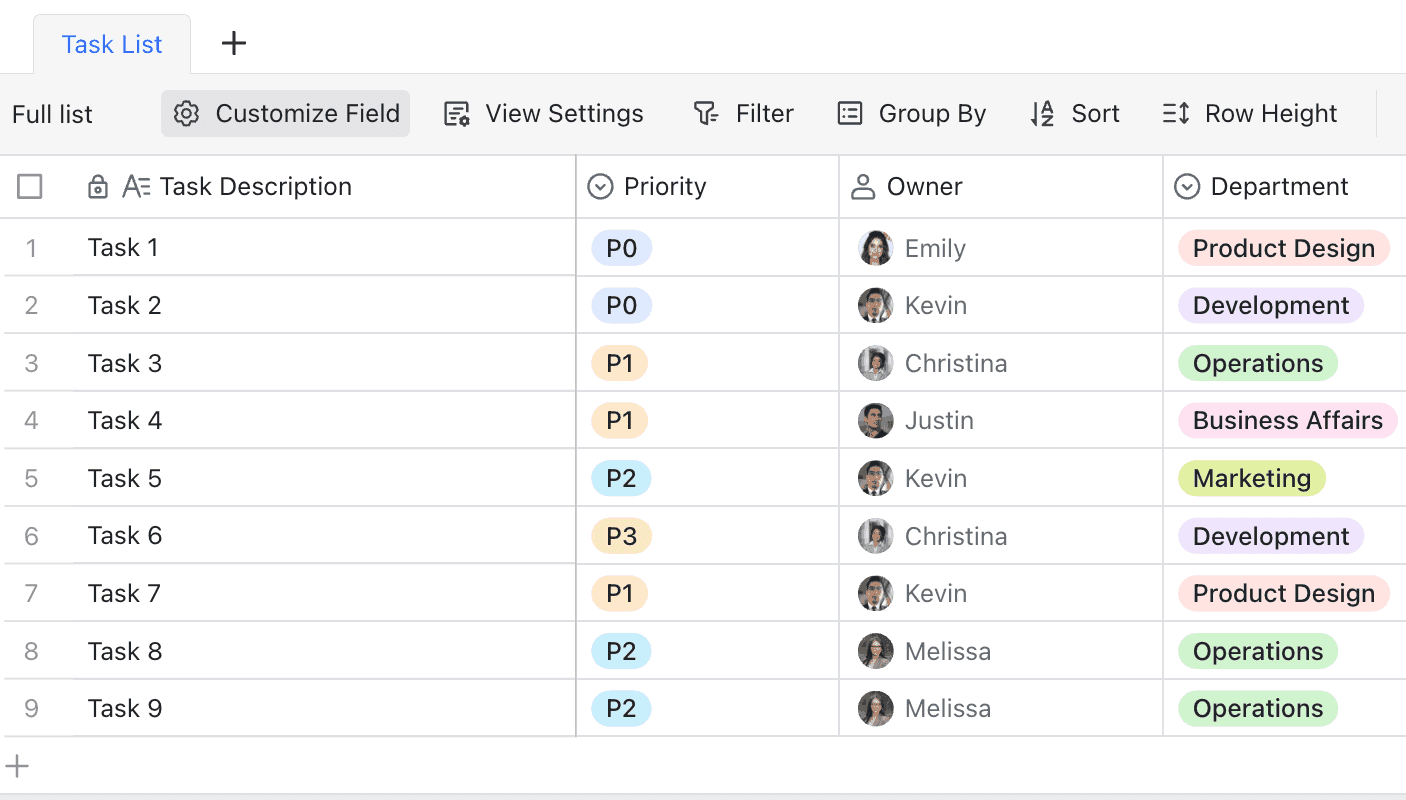Open the Department column dropdown
The width and height of the screenshot is (1406, 800).
point(1187,187)
